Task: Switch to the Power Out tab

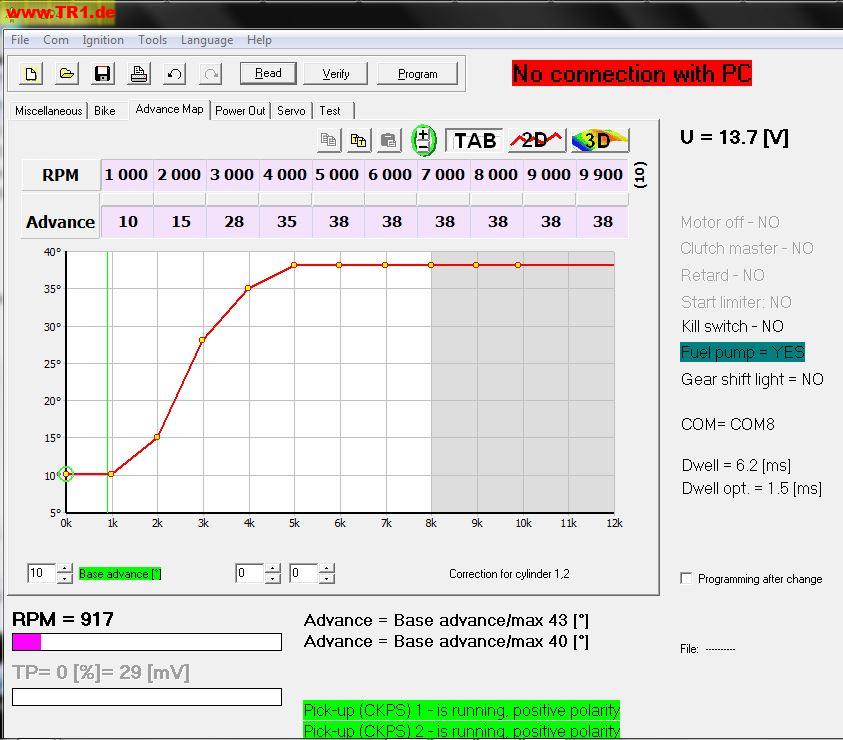Action: [x=240, y=111]
